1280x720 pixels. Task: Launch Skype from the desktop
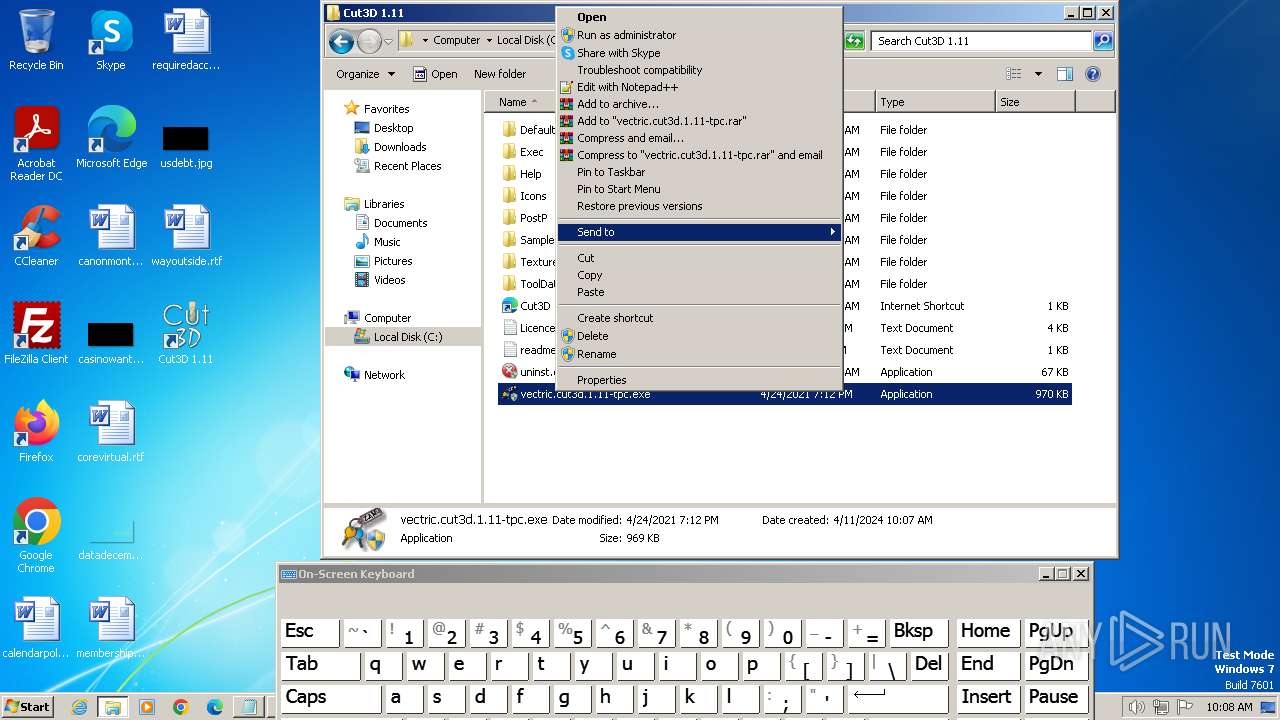click(x=110, y=40)
